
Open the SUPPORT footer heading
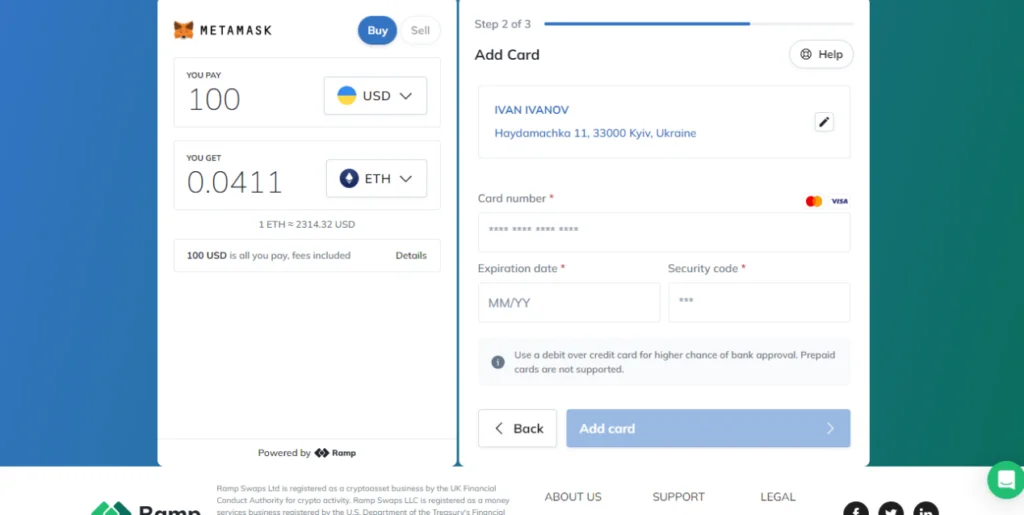[679, 497]
